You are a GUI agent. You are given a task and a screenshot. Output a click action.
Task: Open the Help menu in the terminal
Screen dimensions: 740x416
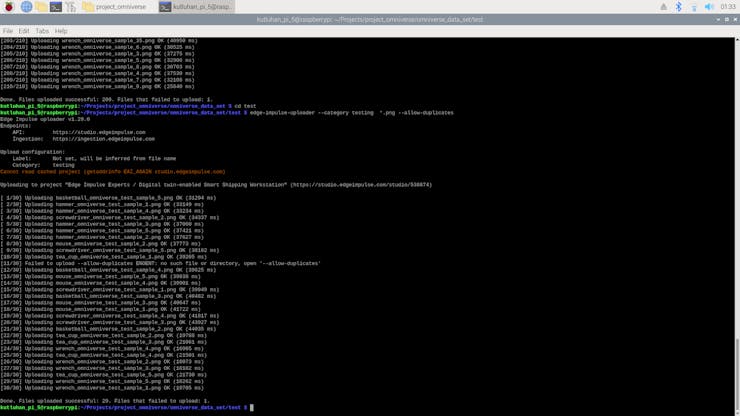click(x=61, y=31)
